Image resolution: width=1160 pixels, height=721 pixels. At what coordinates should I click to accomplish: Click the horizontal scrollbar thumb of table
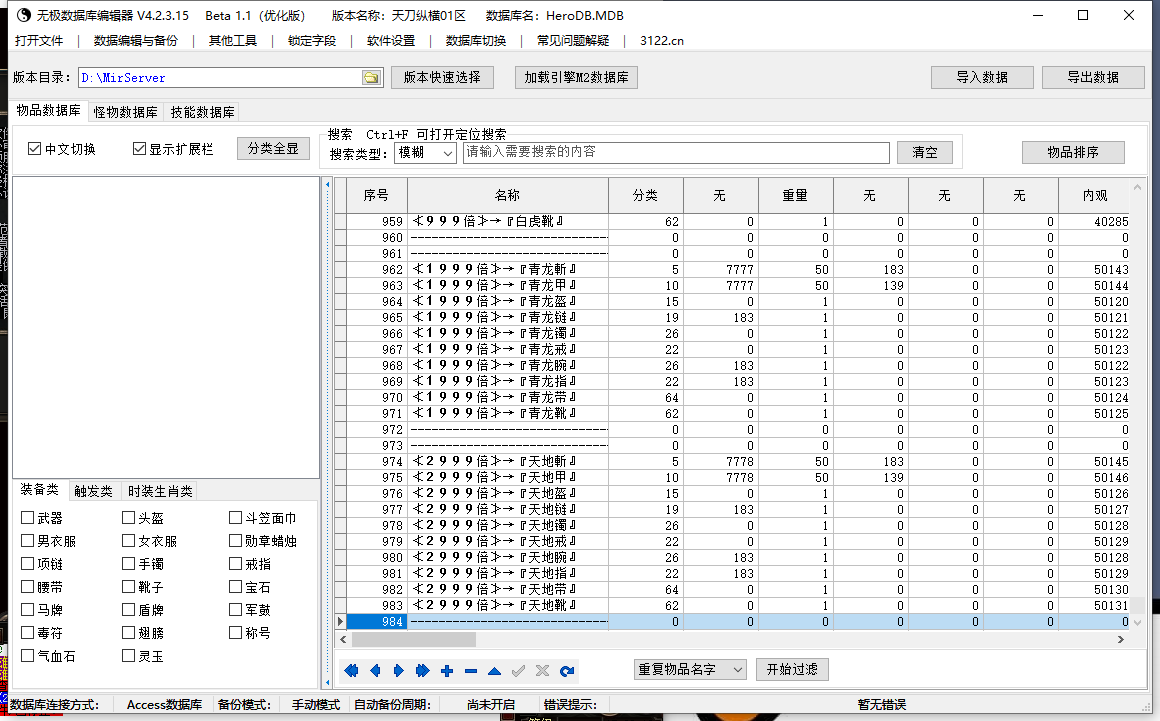[414, 639]
